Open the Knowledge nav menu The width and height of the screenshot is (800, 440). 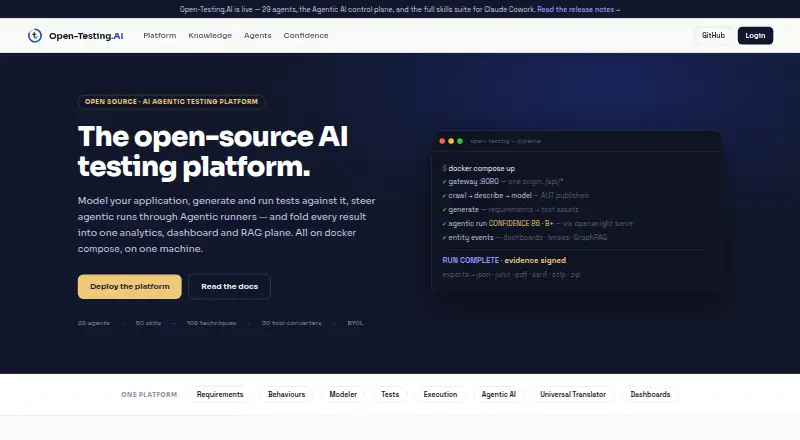tap(210, 35)
